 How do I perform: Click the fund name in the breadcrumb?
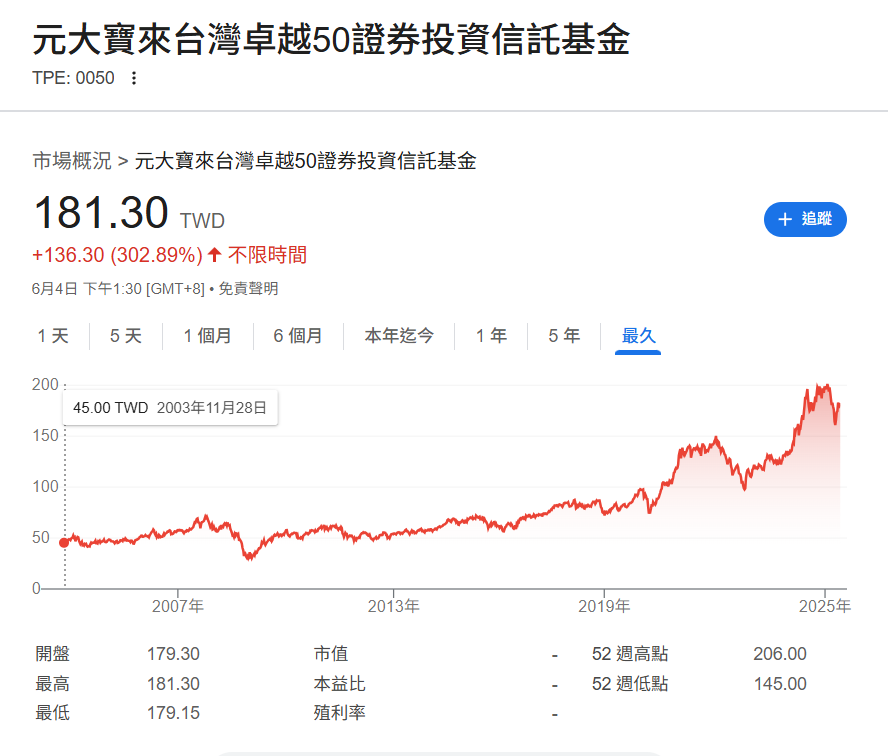305,161
